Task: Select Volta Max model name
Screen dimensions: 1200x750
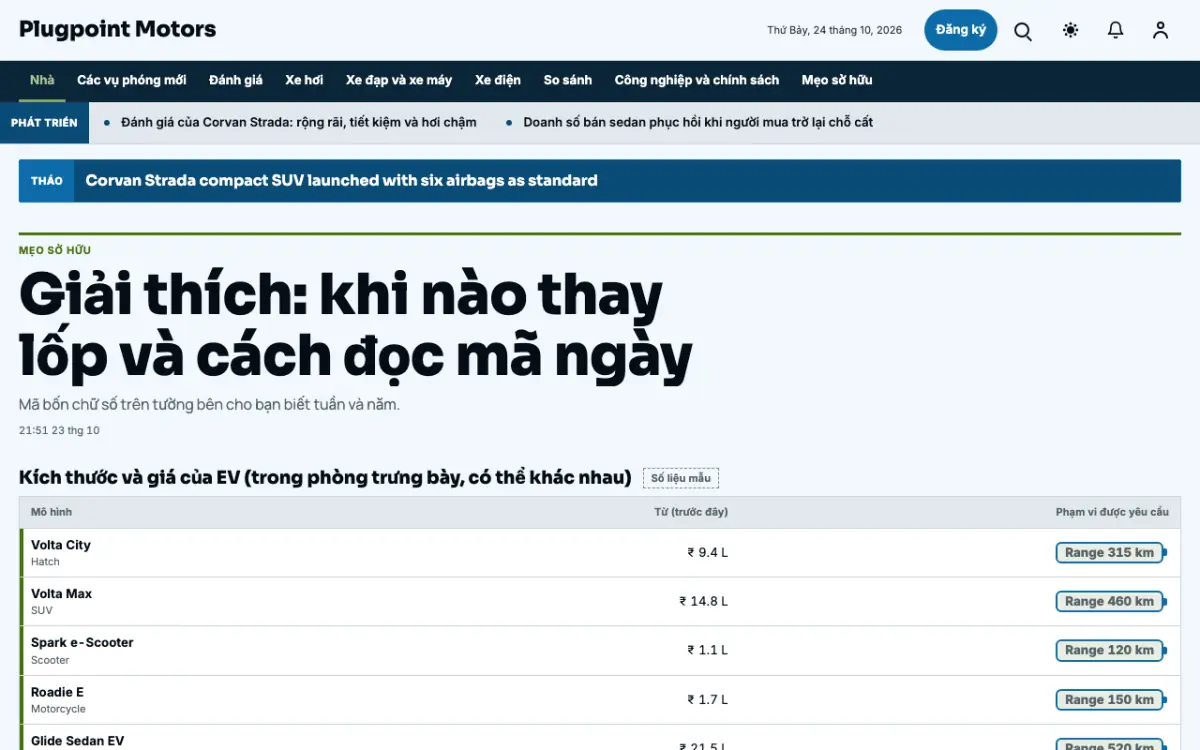Action: click(61, 594)
